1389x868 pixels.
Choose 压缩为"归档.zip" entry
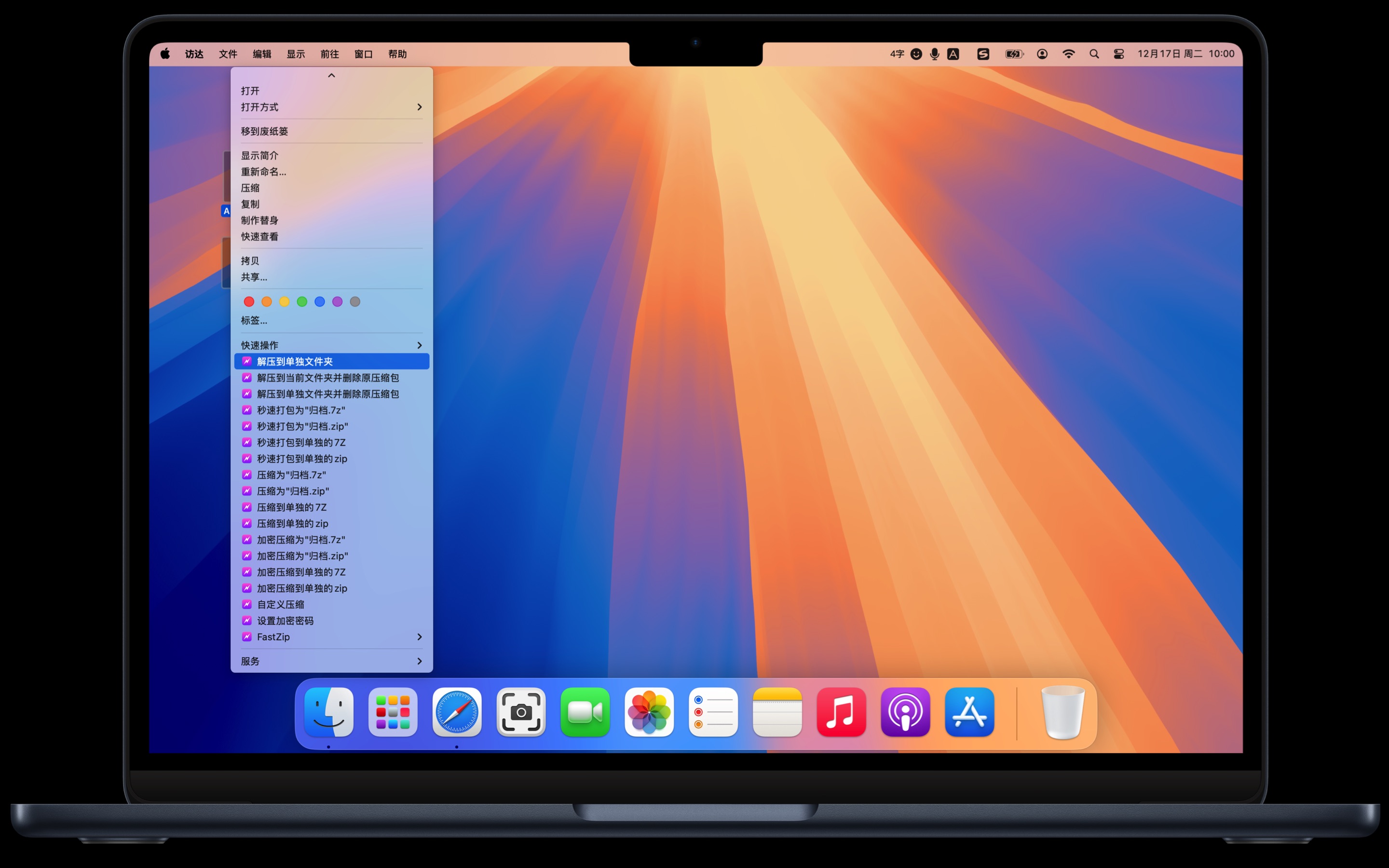[332, 491]
